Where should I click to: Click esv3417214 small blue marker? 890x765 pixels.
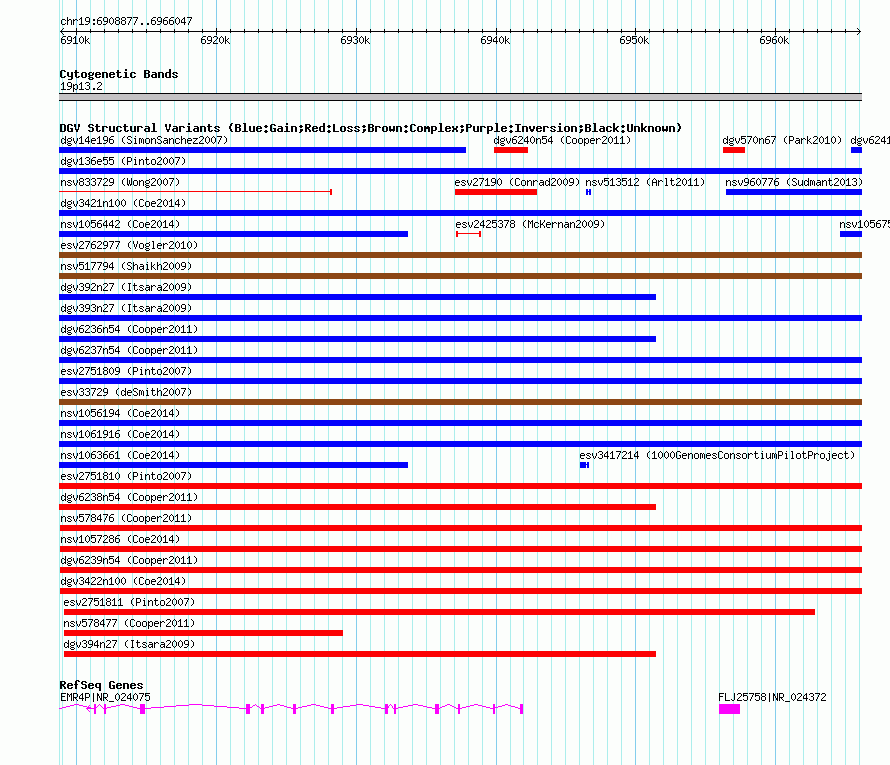pyautogui.click(x=585, y=465)
